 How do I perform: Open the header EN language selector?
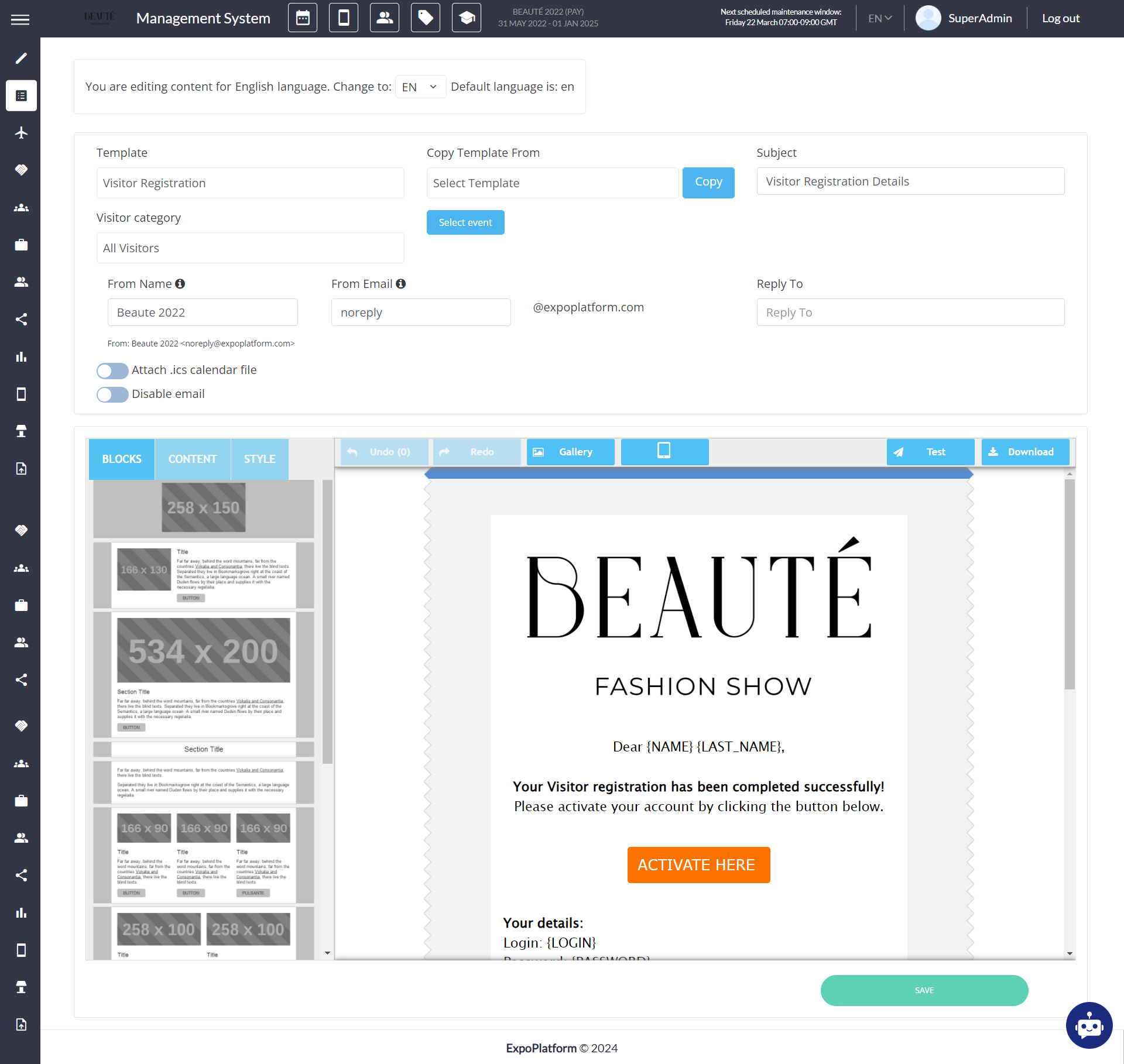(879, 18)
